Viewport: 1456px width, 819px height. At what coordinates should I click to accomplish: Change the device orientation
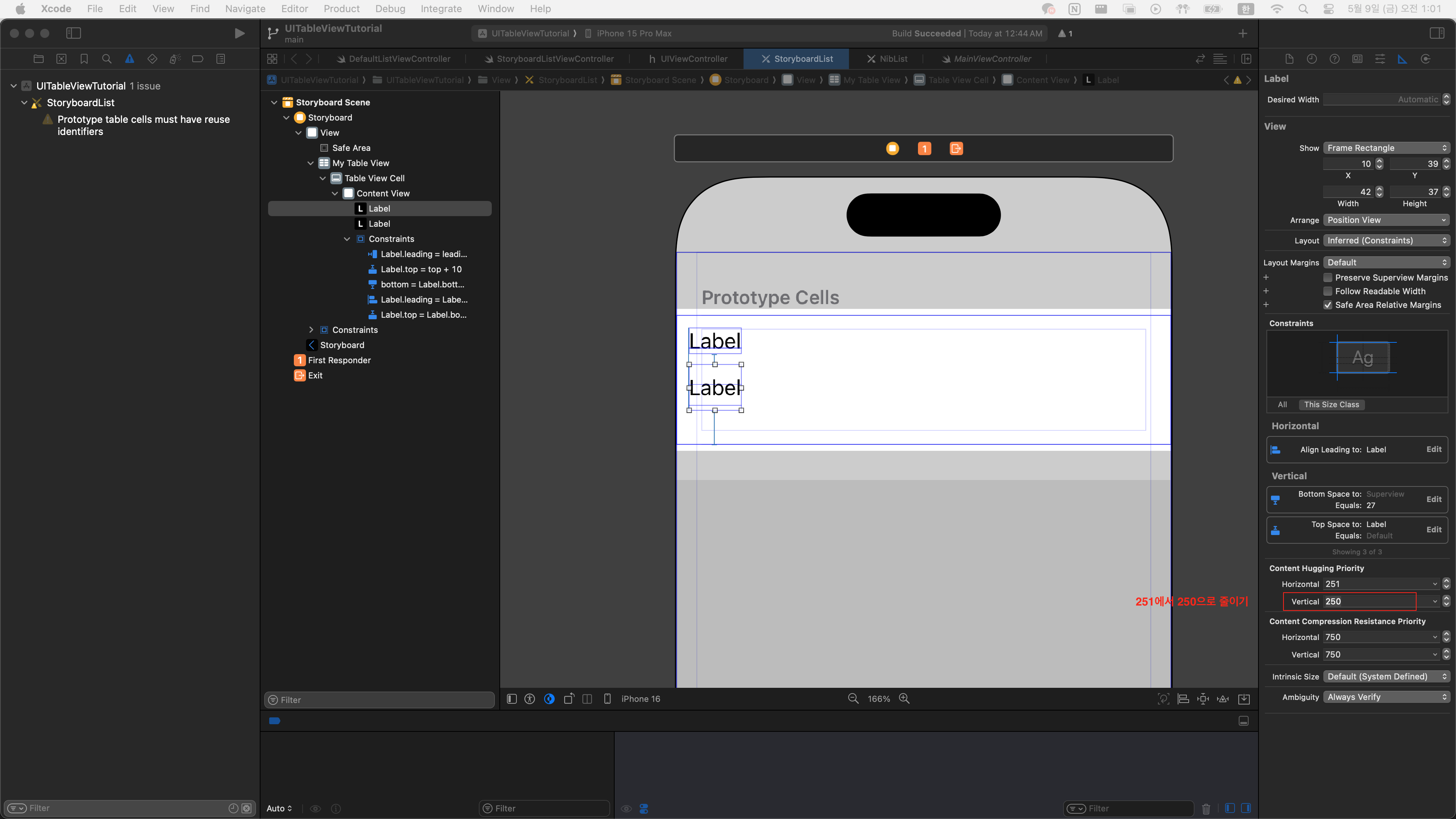(x=569, y=698)
